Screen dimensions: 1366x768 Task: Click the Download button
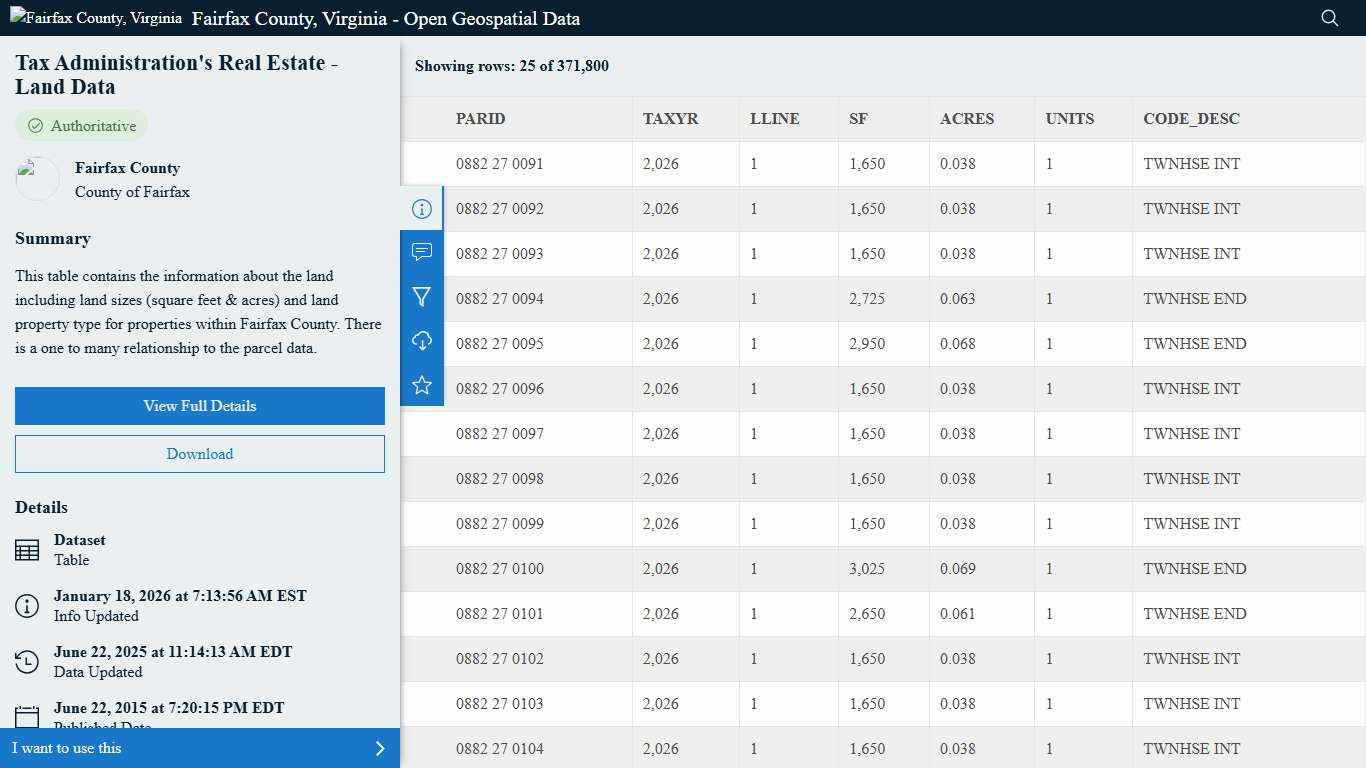coord(199,454)
